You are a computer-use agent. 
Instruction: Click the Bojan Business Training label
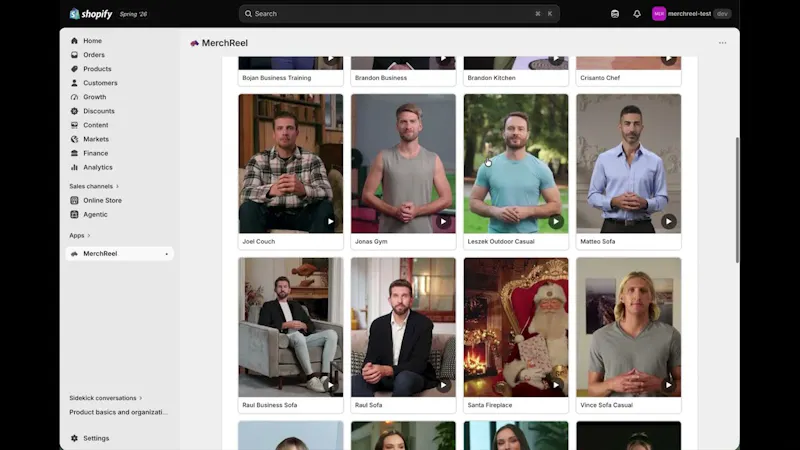point(277,78)
